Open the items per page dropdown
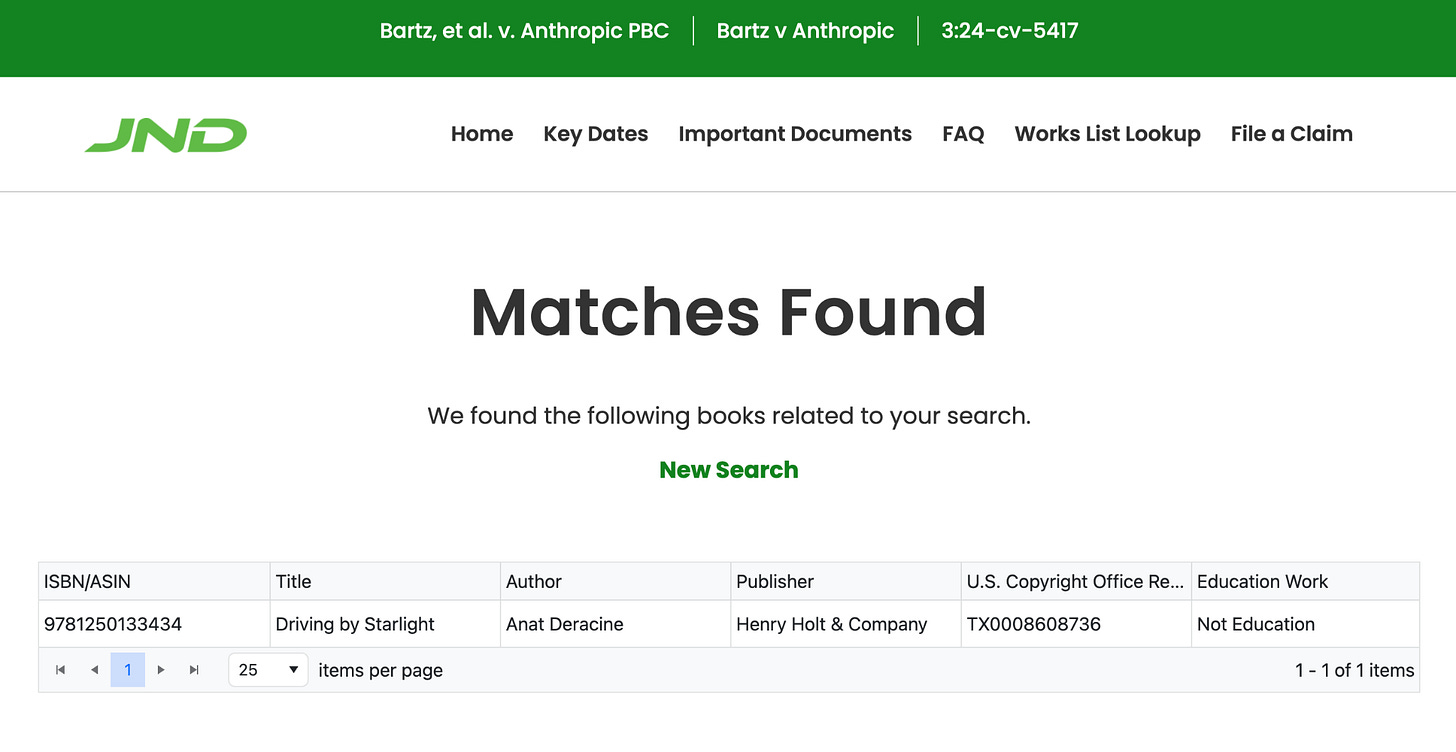1456x752 pixels. point(268,670)
